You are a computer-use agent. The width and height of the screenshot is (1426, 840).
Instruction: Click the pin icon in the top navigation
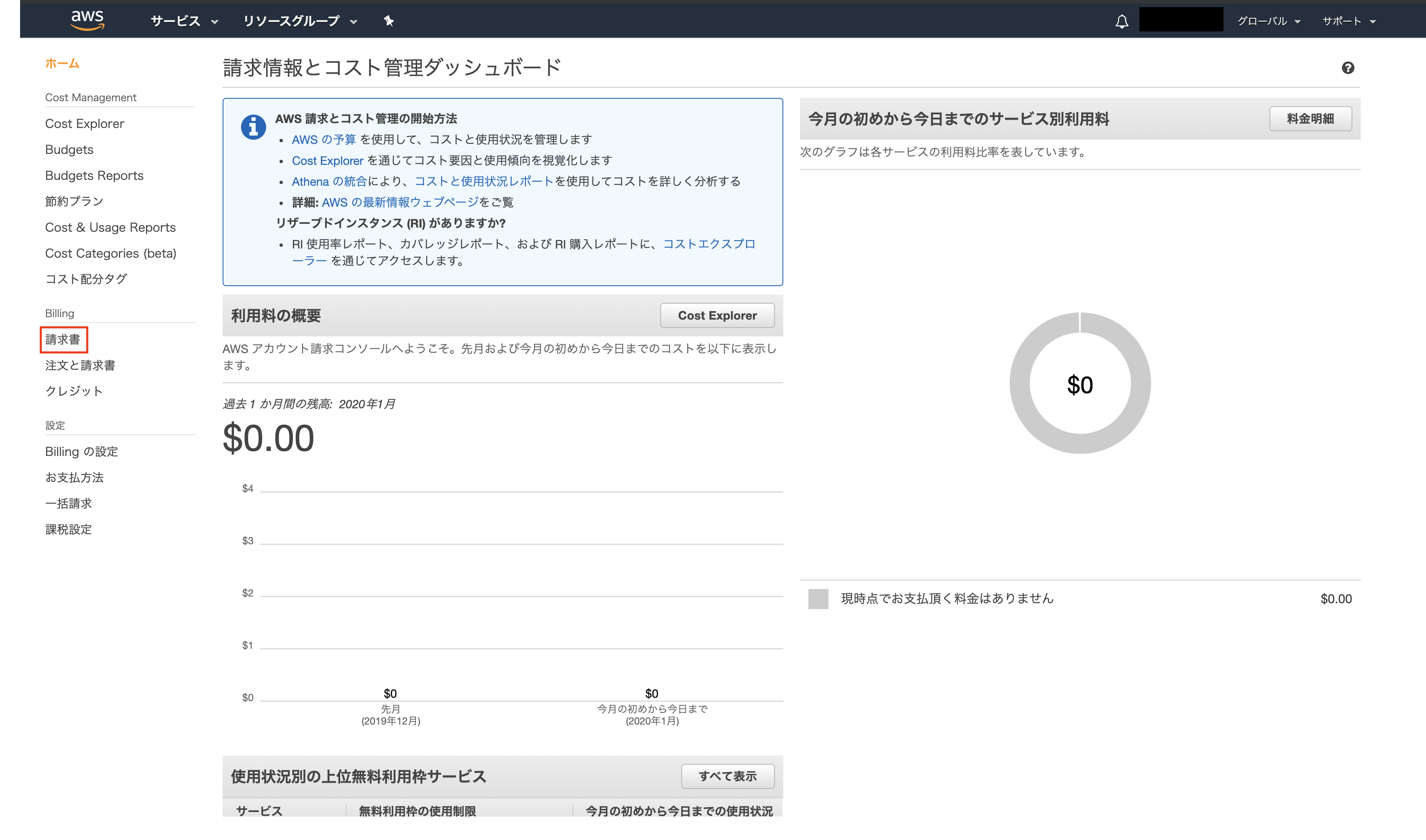(x=390, y=21)
